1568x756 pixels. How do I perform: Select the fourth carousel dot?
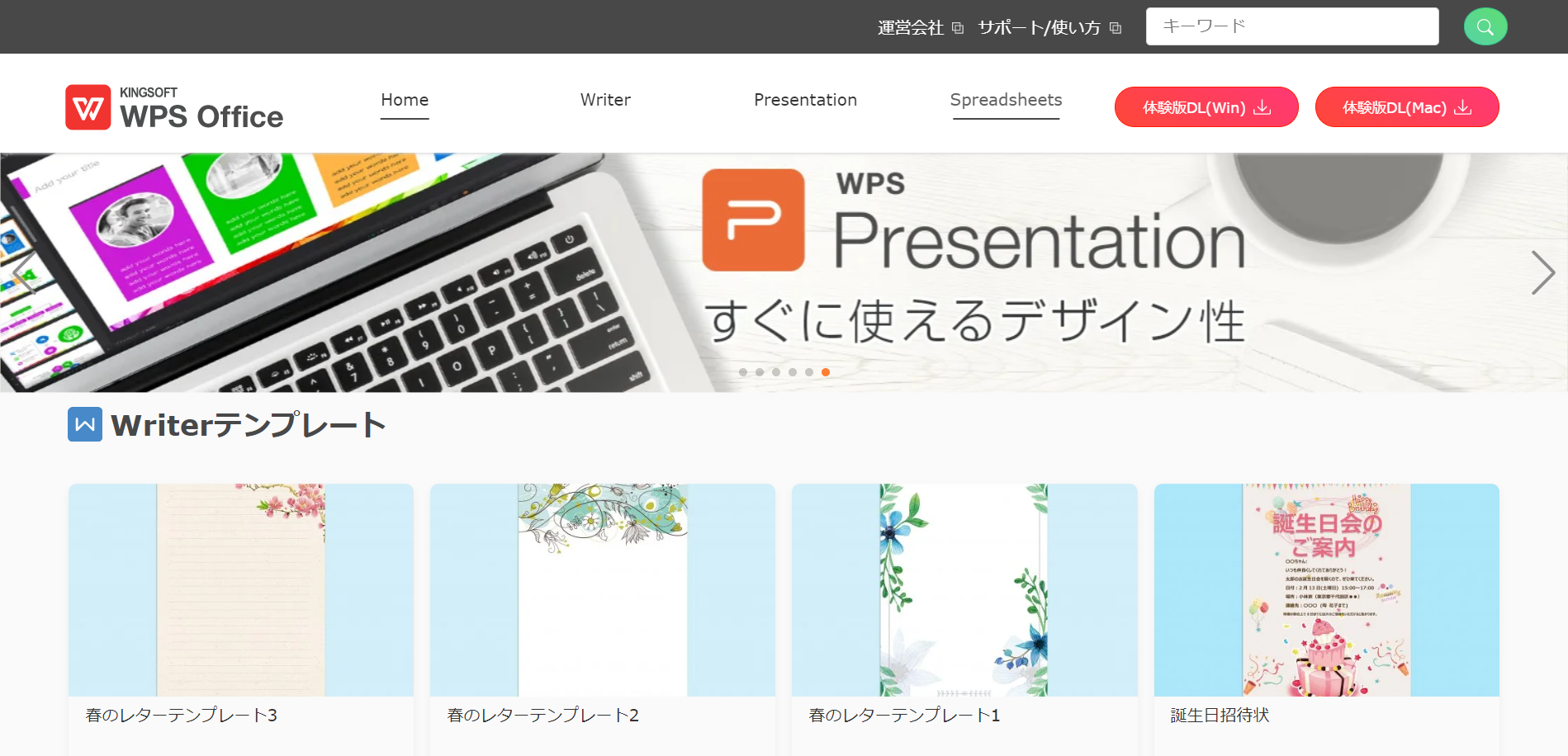[x=793, y=372]
